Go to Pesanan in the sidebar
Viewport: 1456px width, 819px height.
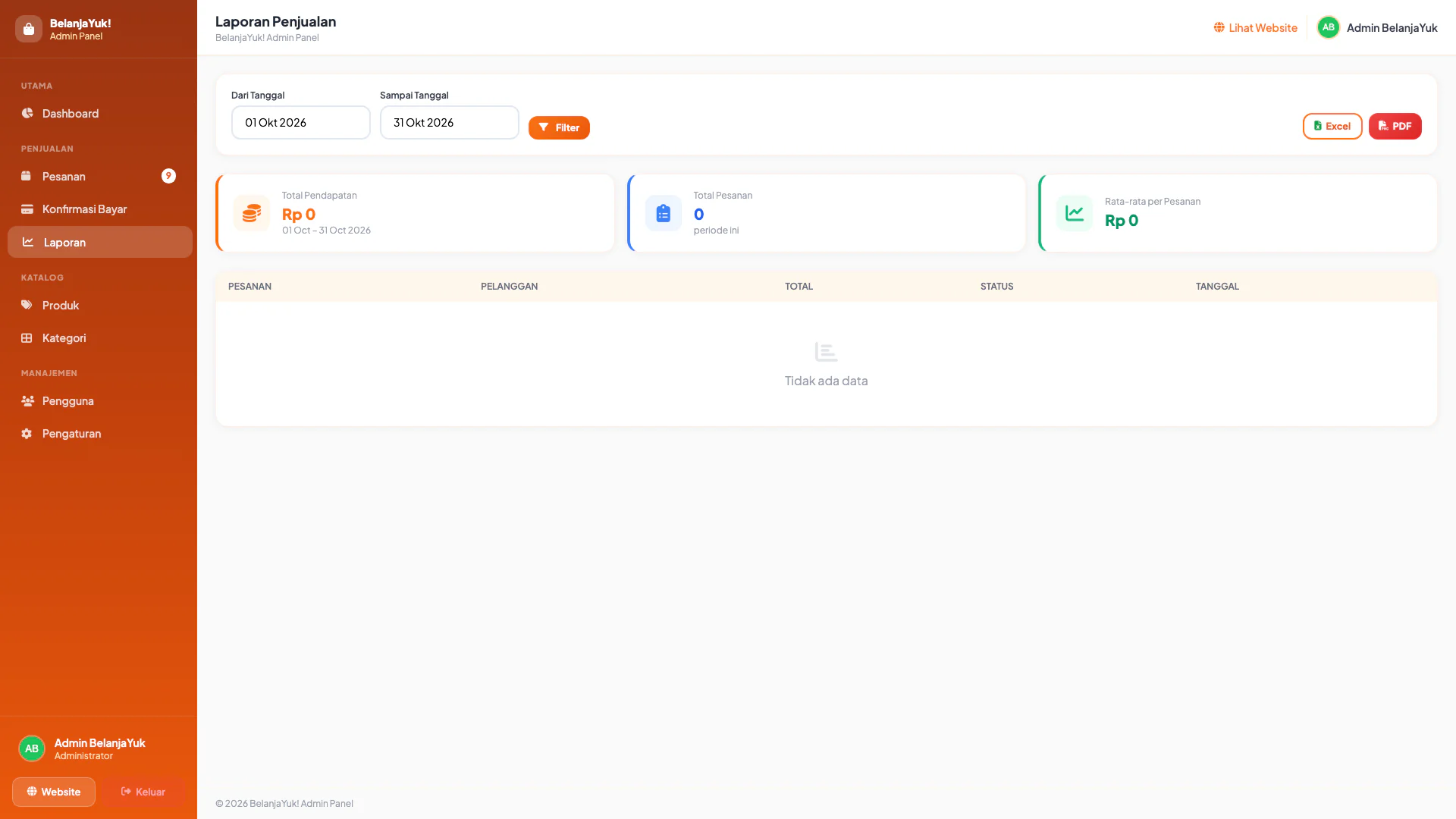(100, 177)
